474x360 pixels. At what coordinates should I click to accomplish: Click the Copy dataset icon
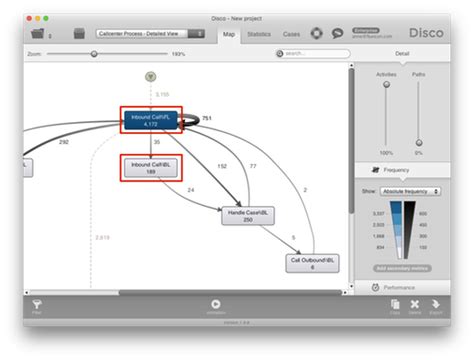click(395, 304)
